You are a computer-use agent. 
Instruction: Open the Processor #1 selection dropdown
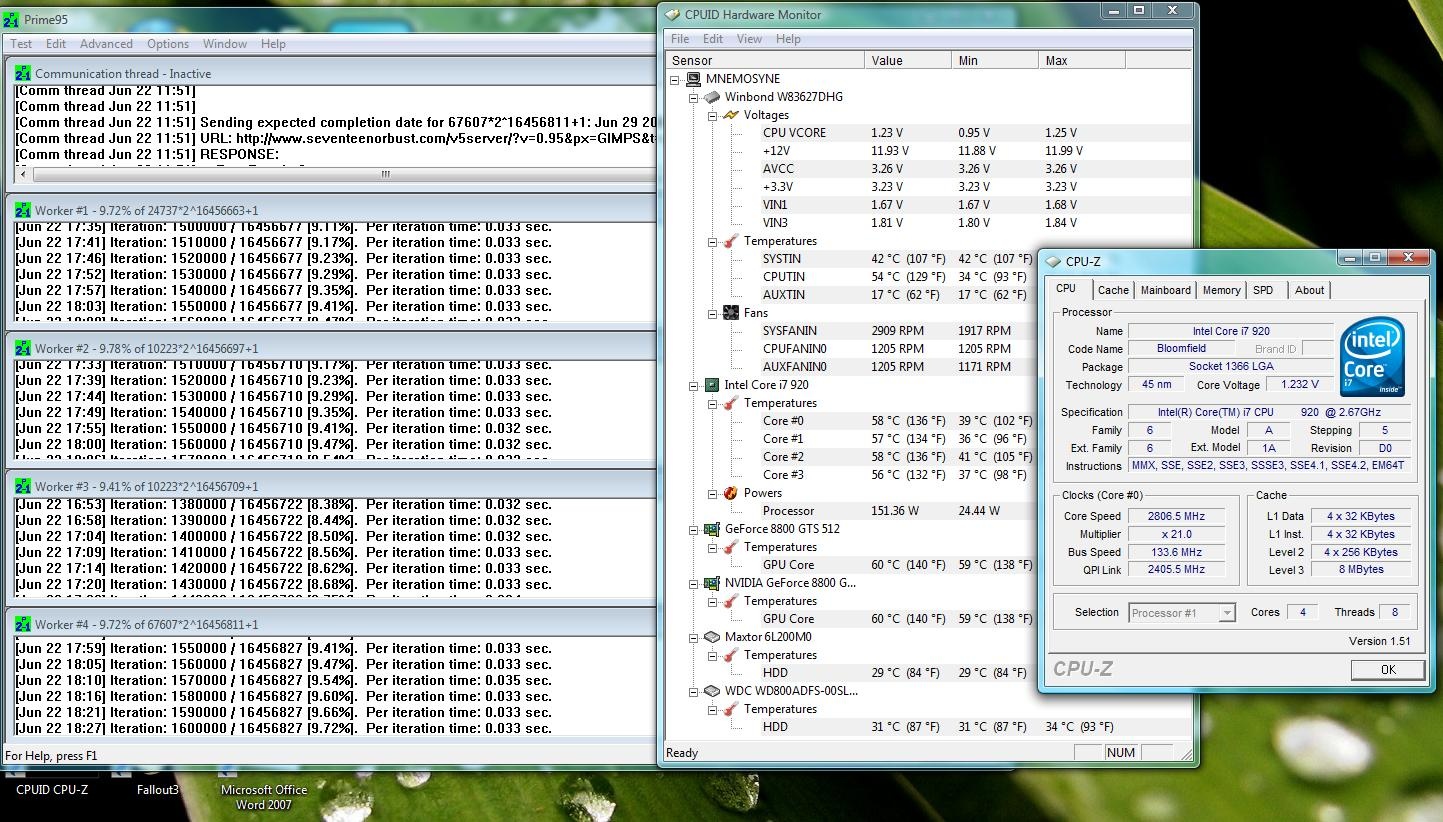coord(1182,613)
